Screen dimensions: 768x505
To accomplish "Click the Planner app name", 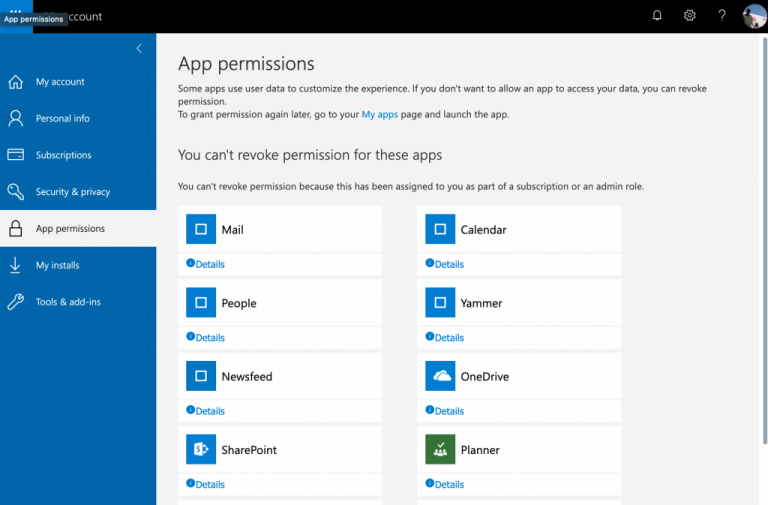I will pos(480,450).
